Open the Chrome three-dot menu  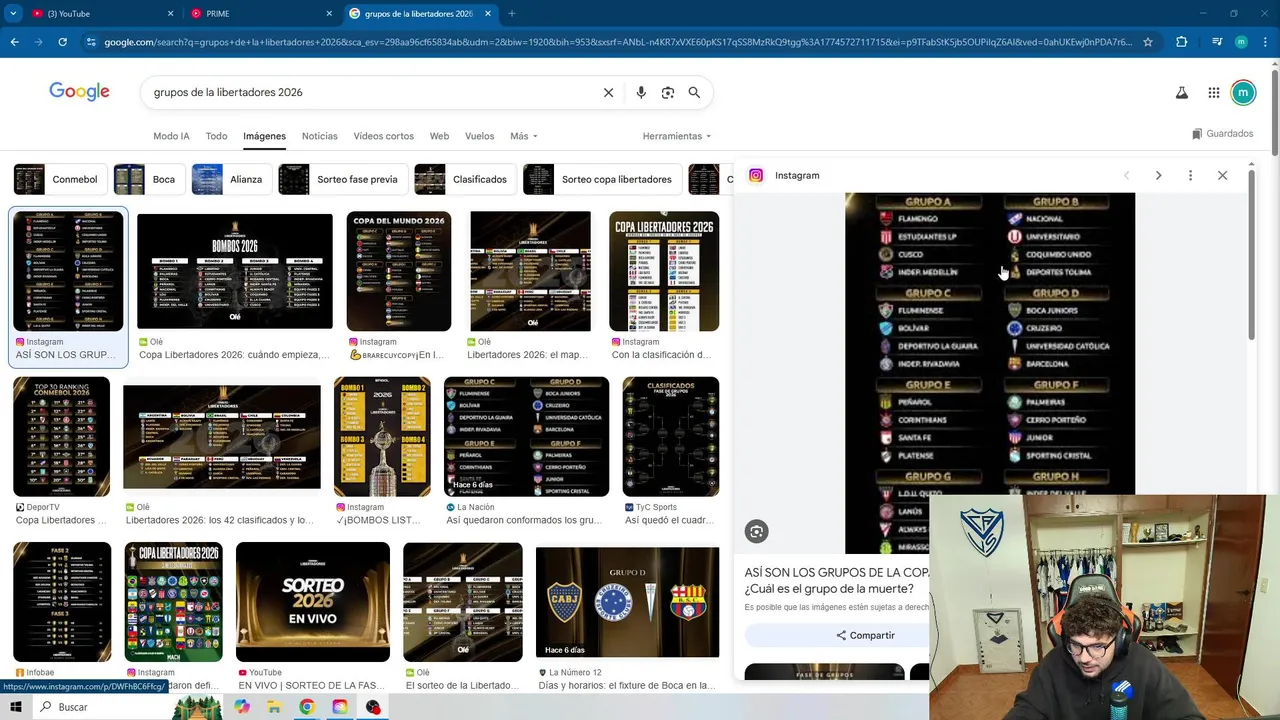(x=1265, y=42)
